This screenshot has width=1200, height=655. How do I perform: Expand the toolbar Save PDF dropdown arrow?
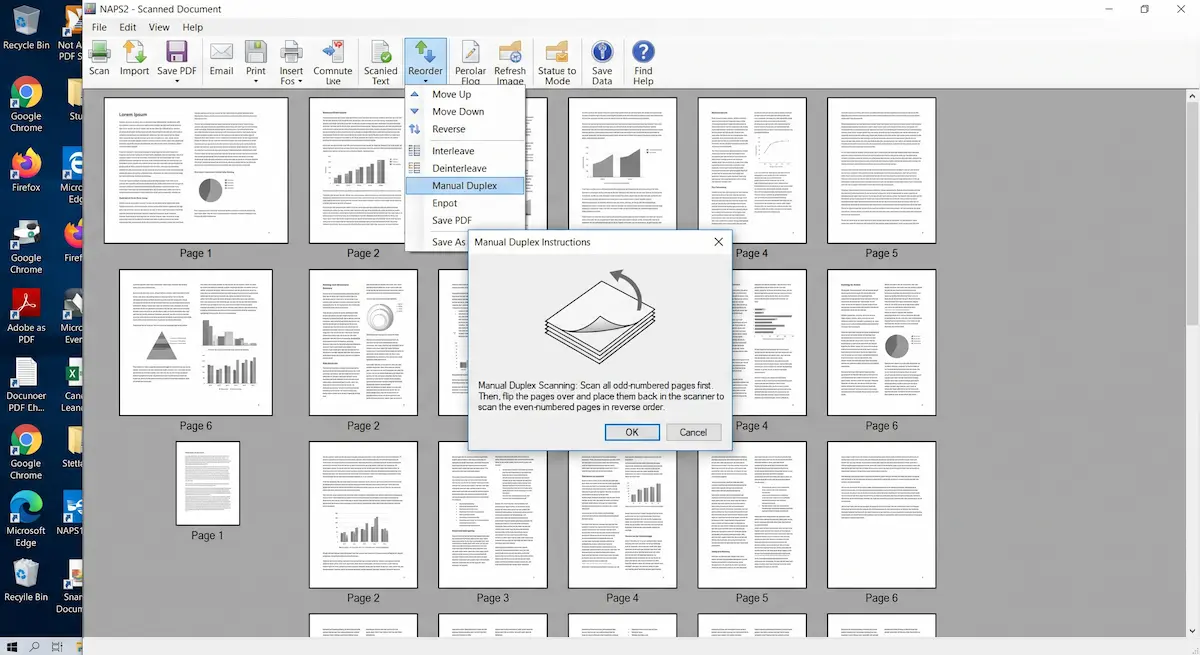(x=177, y=82)
